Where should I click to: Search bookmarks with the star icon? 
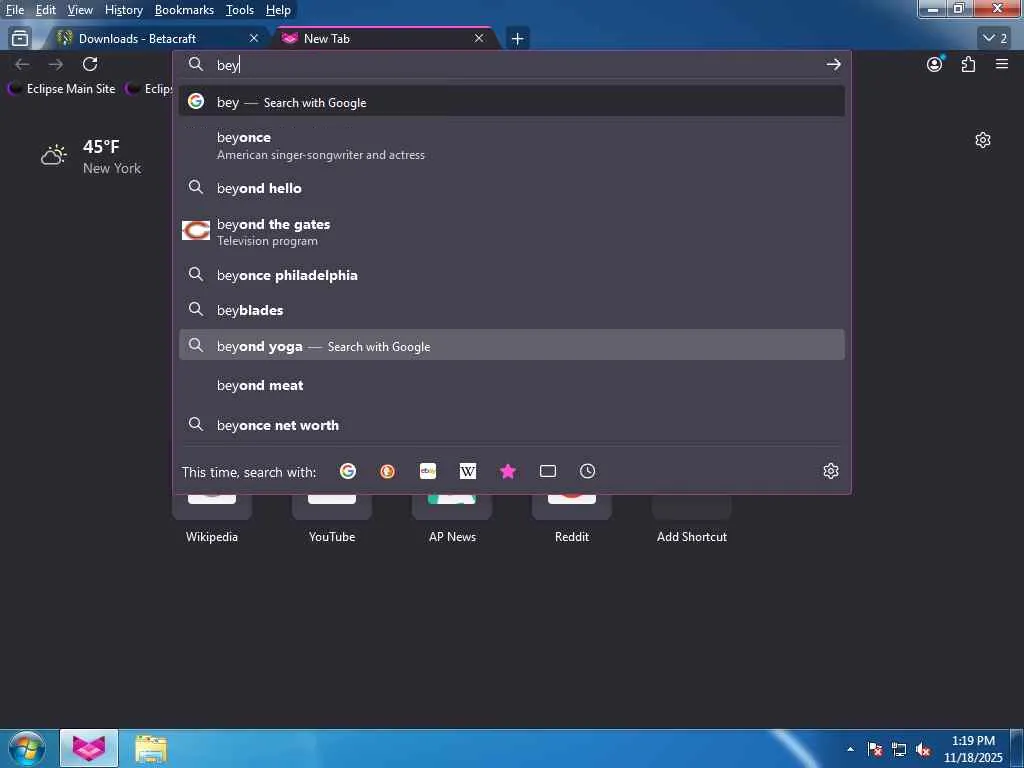point(507,471)
